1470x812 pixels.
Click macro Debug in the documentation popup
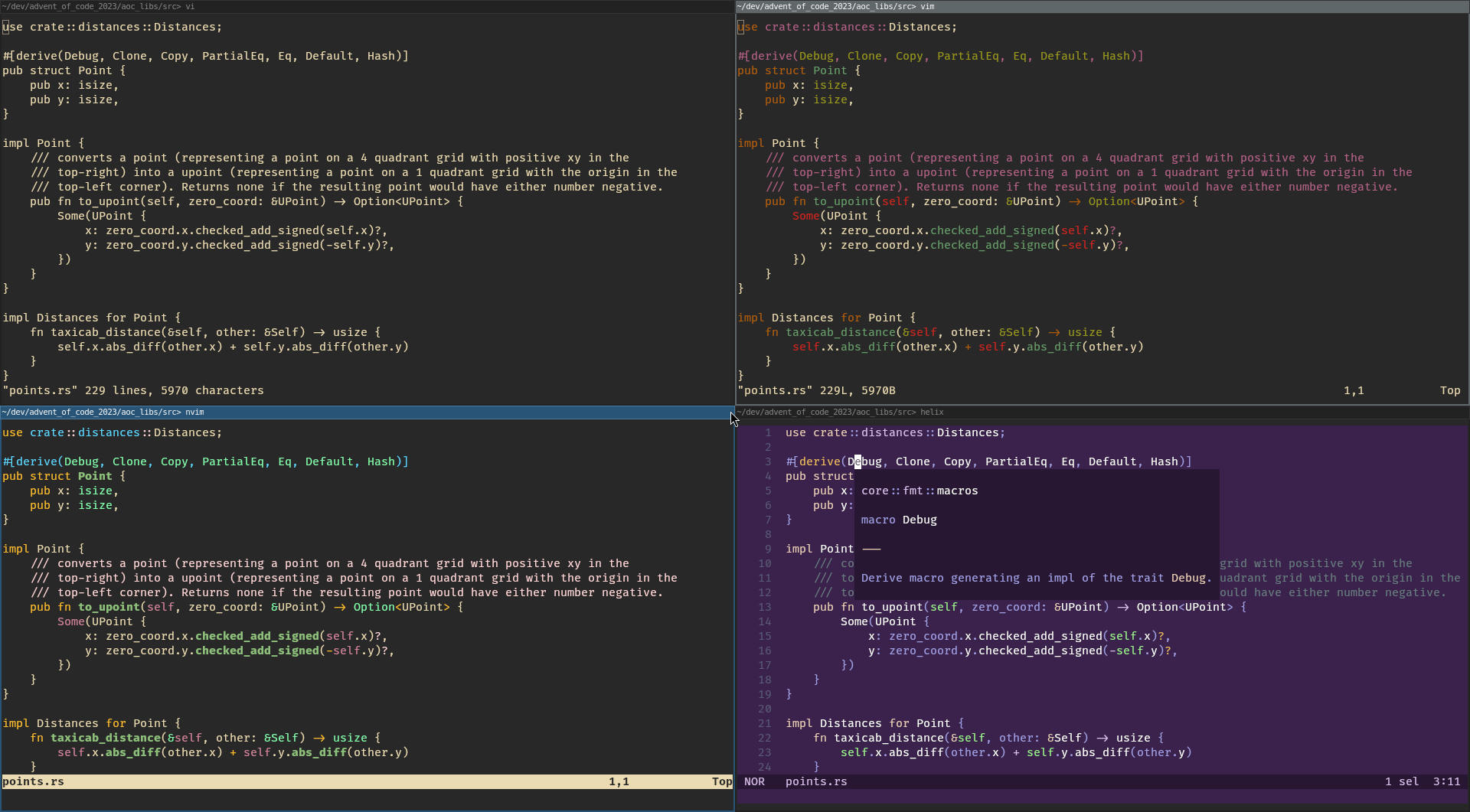[x=898, y=520]
